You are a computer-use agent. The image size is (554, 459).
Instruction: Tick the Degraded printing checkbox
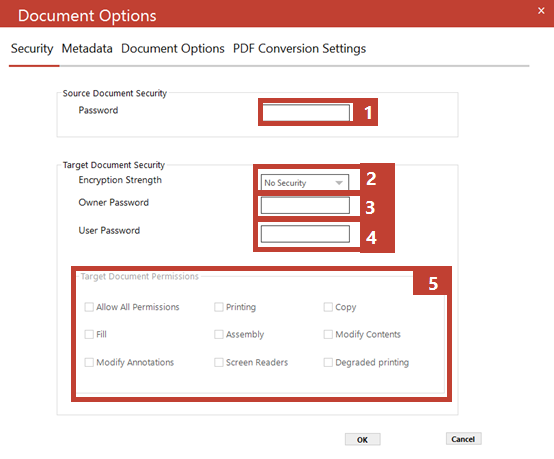pyautogui.click(x=328, y=362)
